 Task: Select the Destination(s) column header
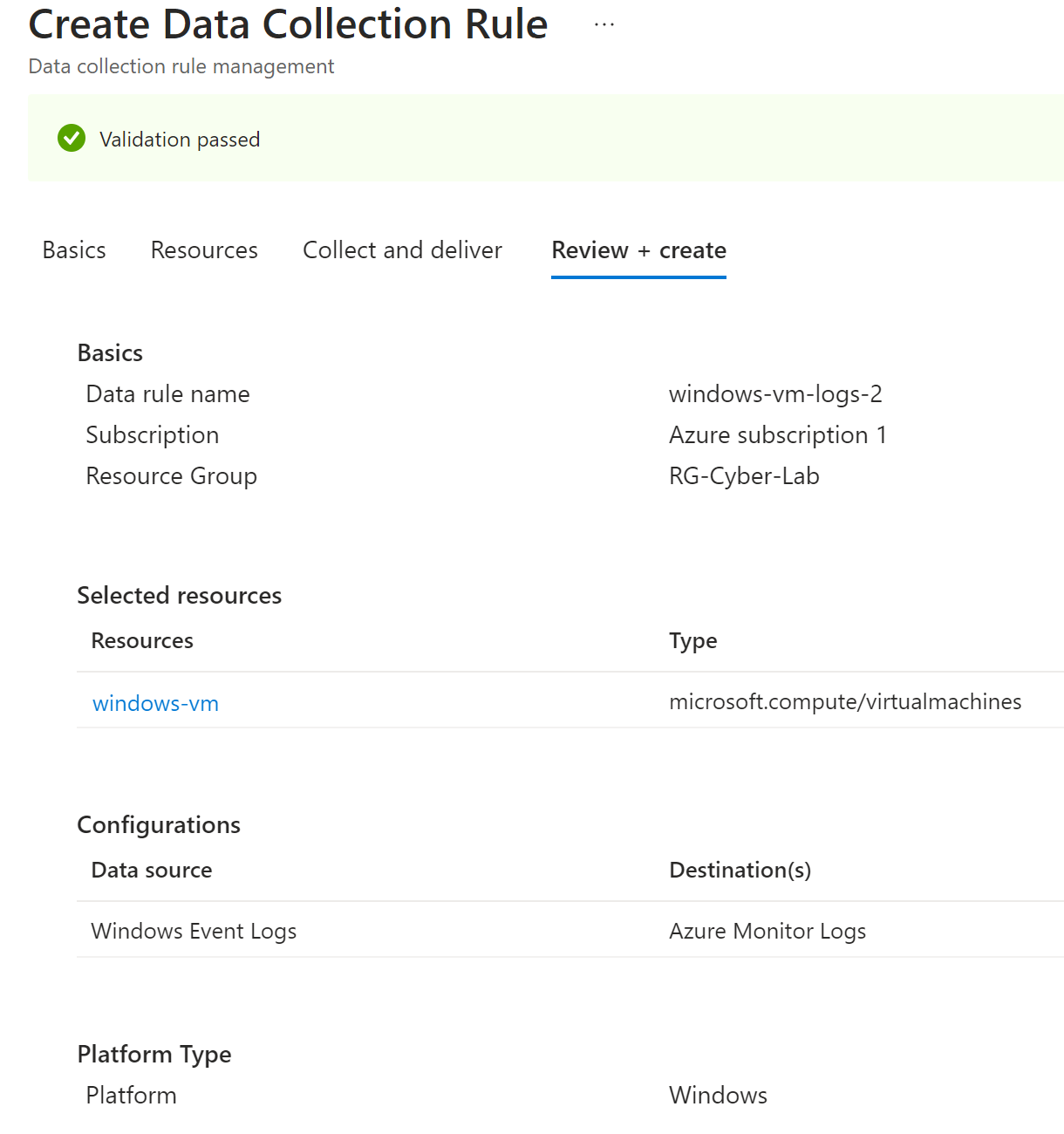click(x=739, y=870)
